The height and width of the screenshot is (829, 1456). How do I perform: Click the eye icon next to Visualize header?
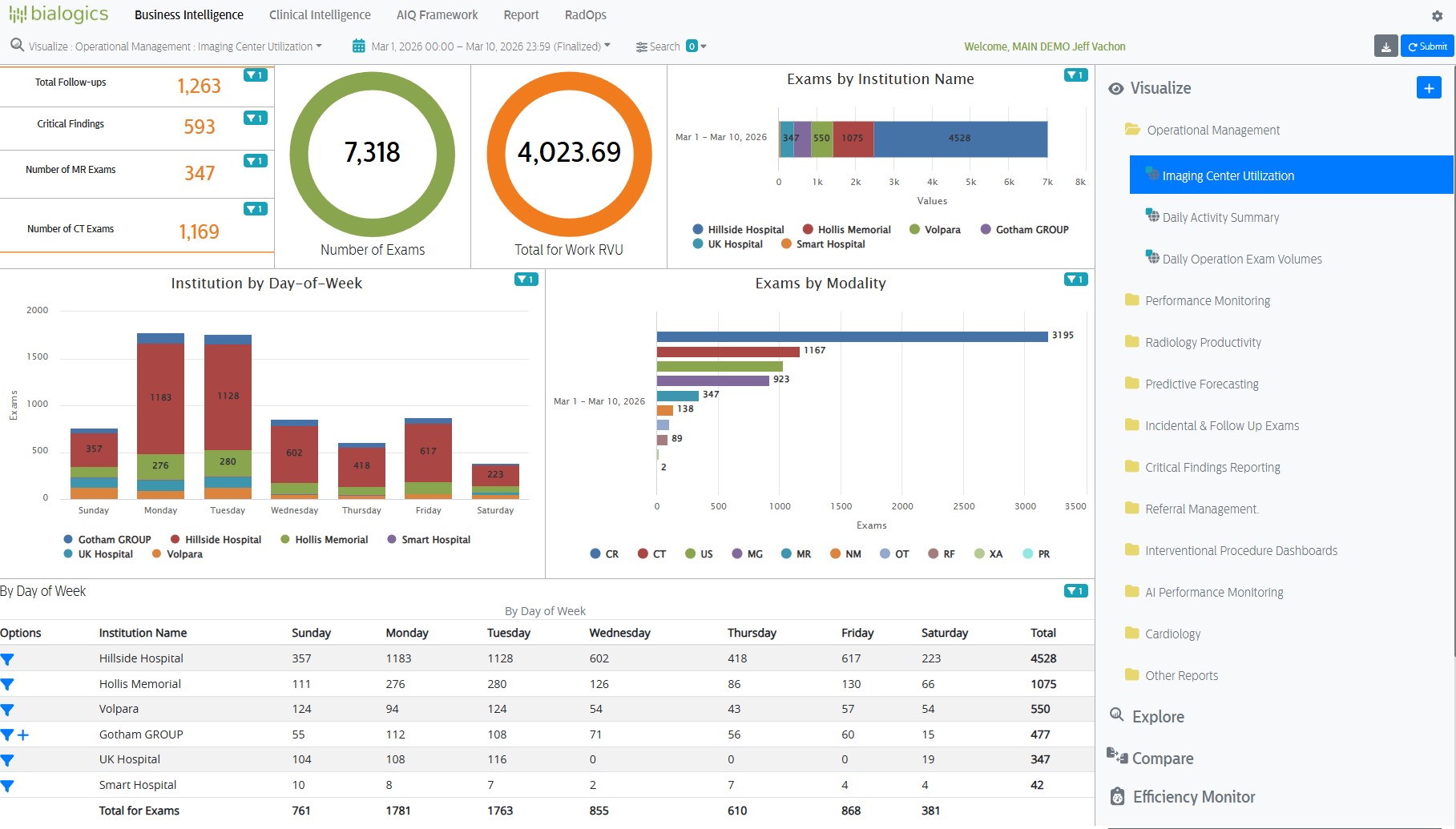(x=1115, y=88)
